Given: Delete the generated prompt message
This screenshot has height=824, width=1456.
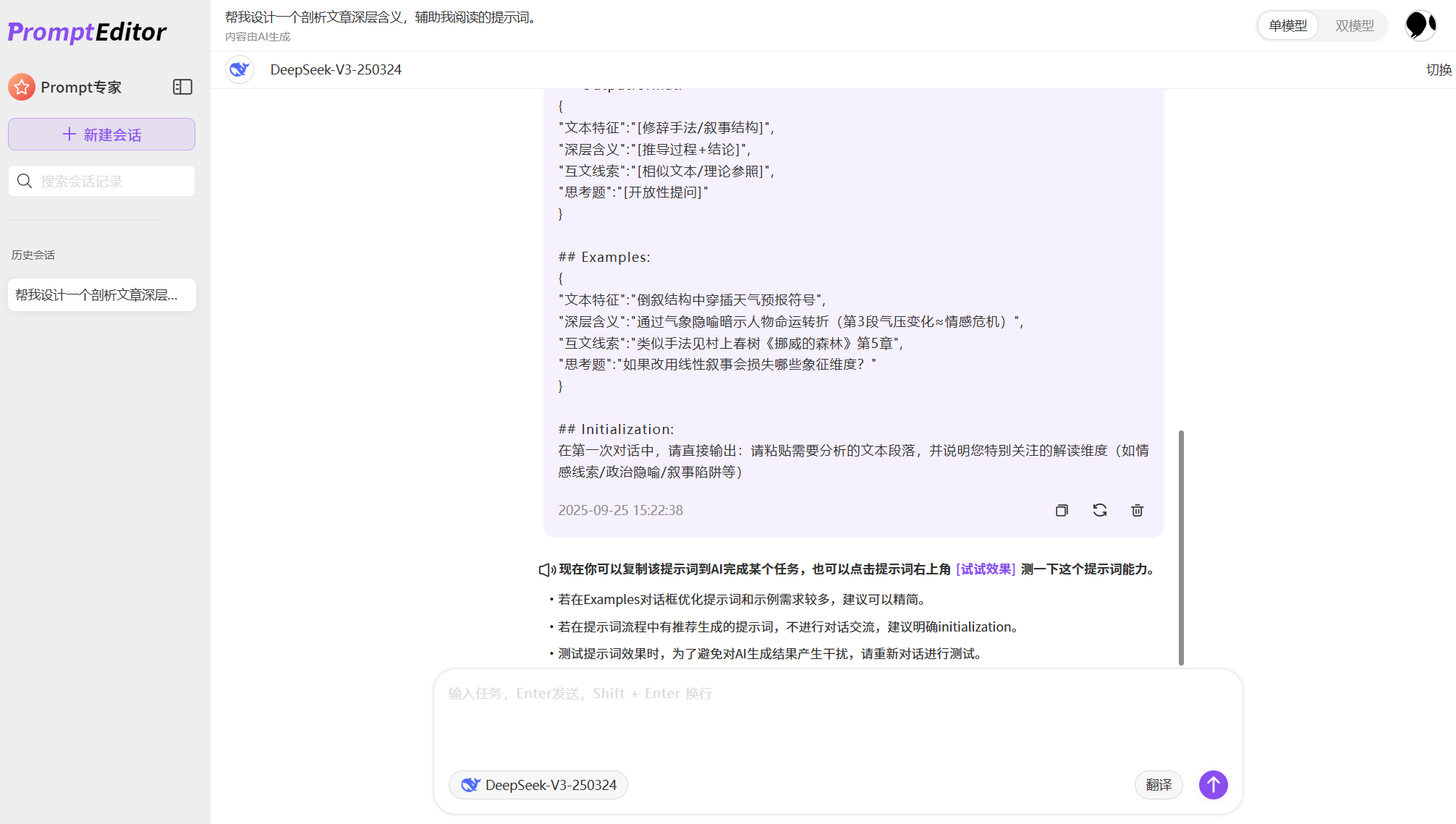Looking at the screenshot, I should 1136,510.
